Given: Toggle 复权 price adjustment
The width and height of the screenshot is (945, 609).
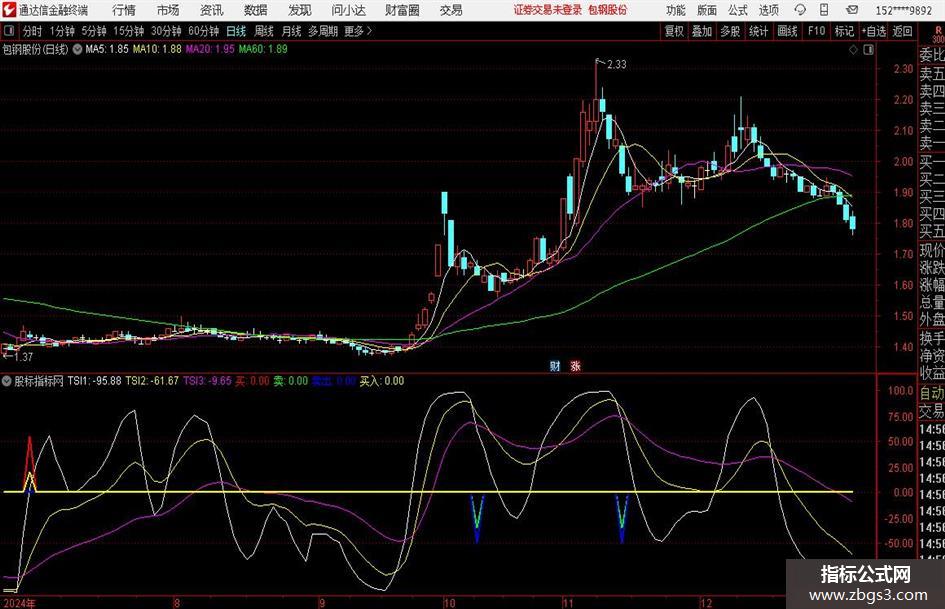Looking at the screenshot, I should (x=675, y=31).
